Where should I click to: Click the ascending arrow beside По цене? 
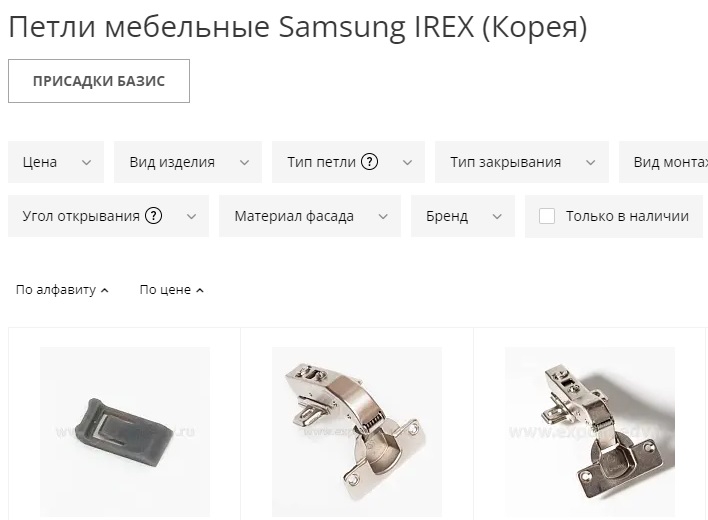pos(200,290)
